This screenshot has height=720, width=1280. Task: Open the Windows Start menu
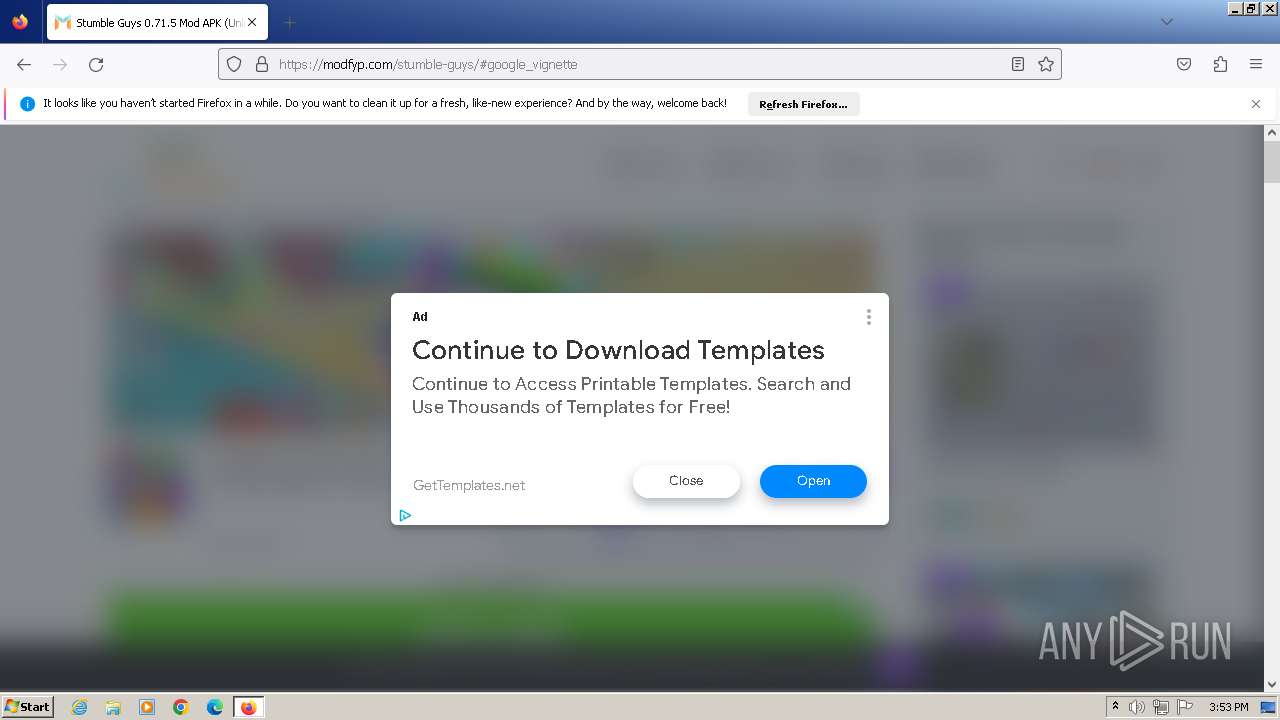coord(27,706)
